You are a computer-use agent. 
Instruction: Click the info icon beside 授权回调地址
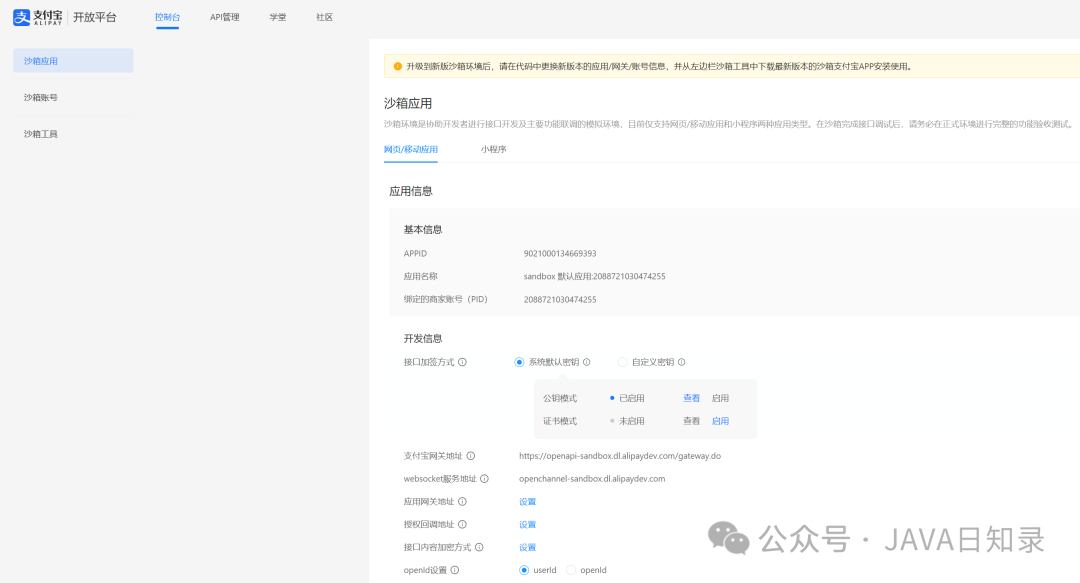tap(462, 524)
